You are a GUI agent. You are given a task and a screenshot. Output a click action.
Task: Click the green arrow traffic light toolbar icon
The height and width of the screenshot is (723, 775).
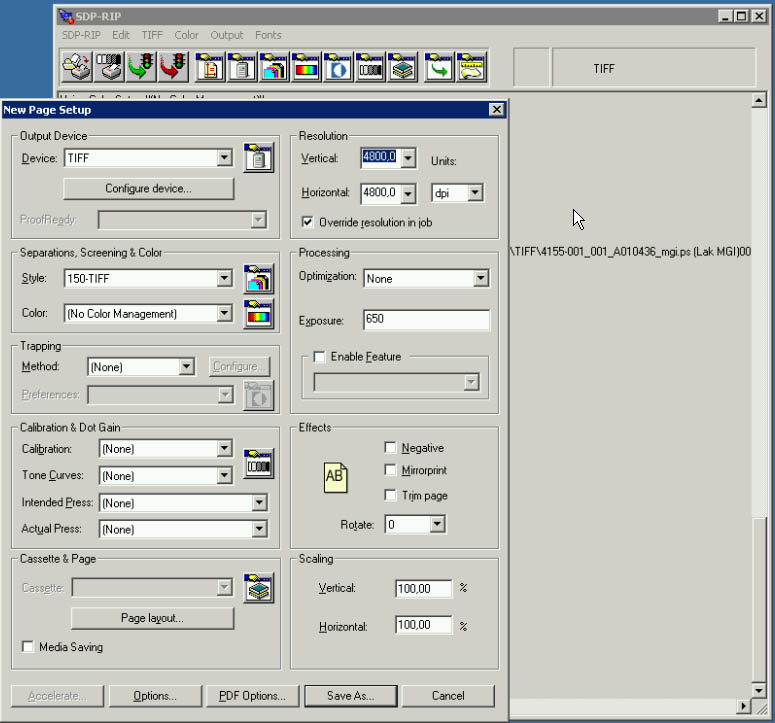[x=141, y=67]
